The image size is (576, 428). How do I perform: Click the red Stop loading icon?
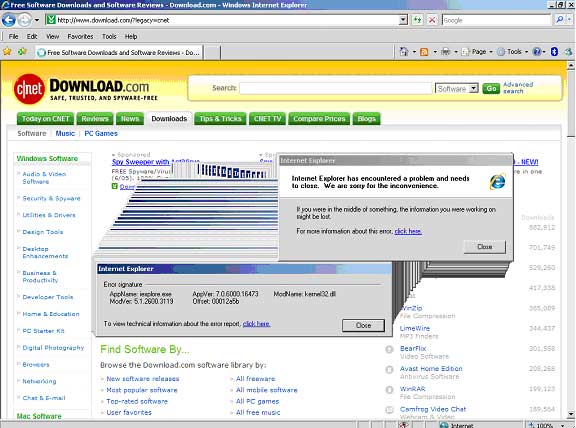click(432, 20)
